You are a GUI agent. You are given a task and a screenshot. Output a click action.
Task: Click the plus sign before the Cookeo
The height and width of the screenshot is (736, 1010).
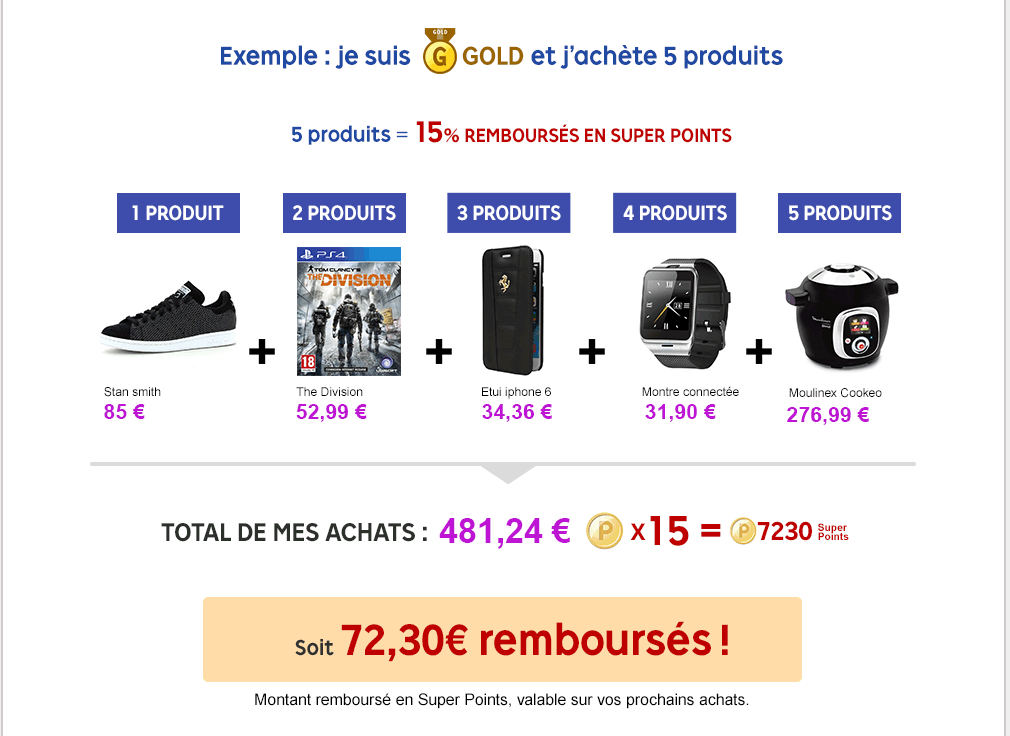point(759,352)
